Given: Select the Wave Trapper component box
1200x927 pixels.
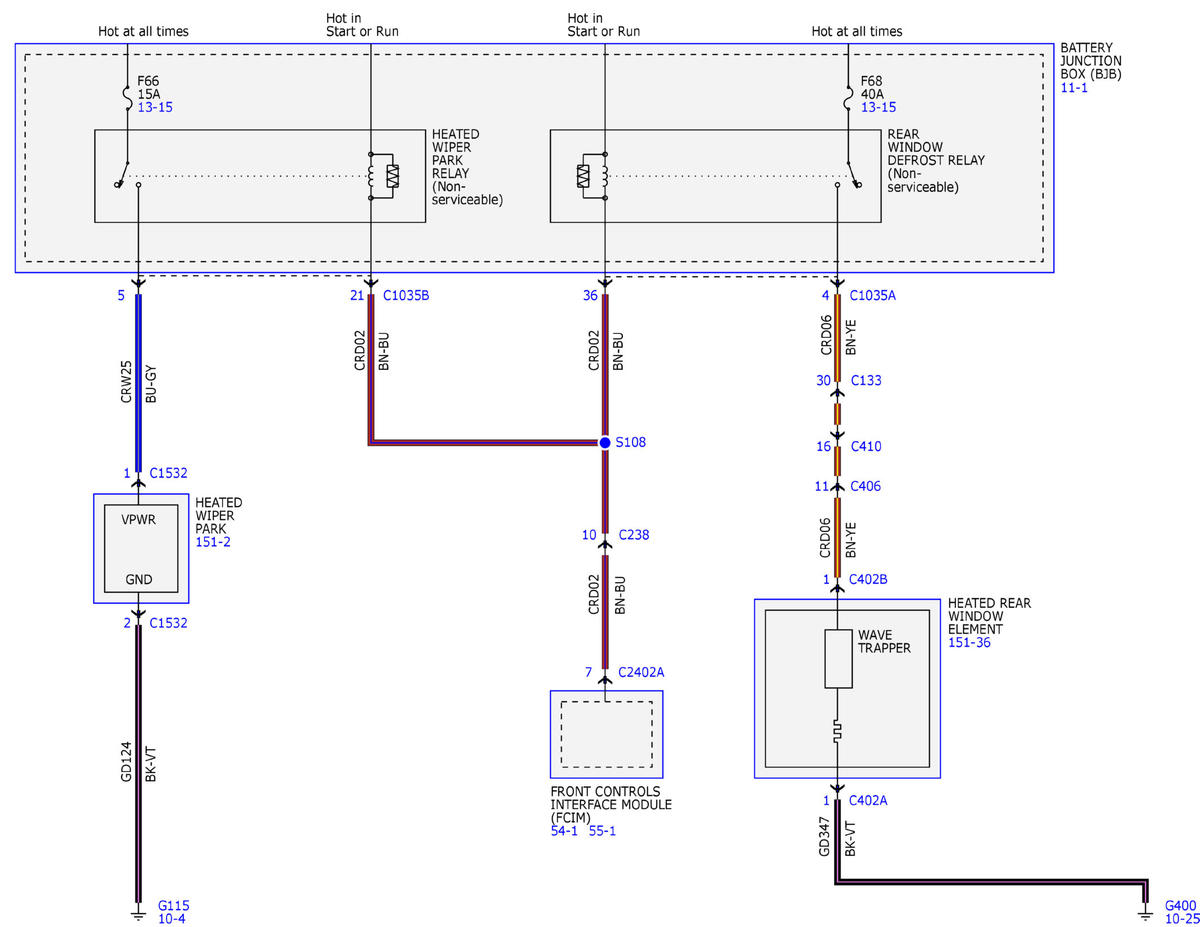Looking at the screenshot, I should 838,659.
